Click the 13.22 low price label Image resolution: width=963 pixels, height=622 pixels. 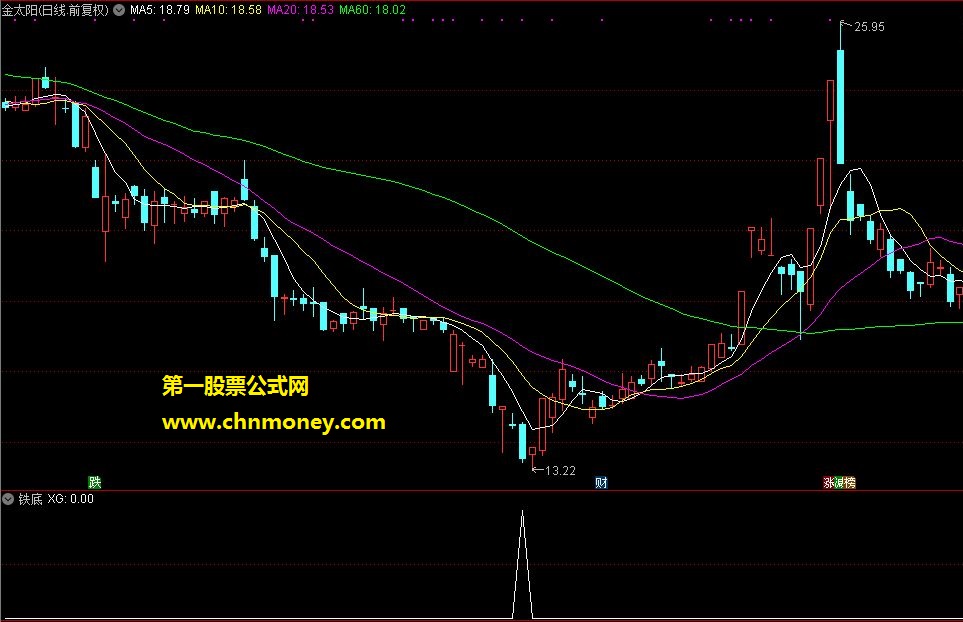click(x=560, y=470)
